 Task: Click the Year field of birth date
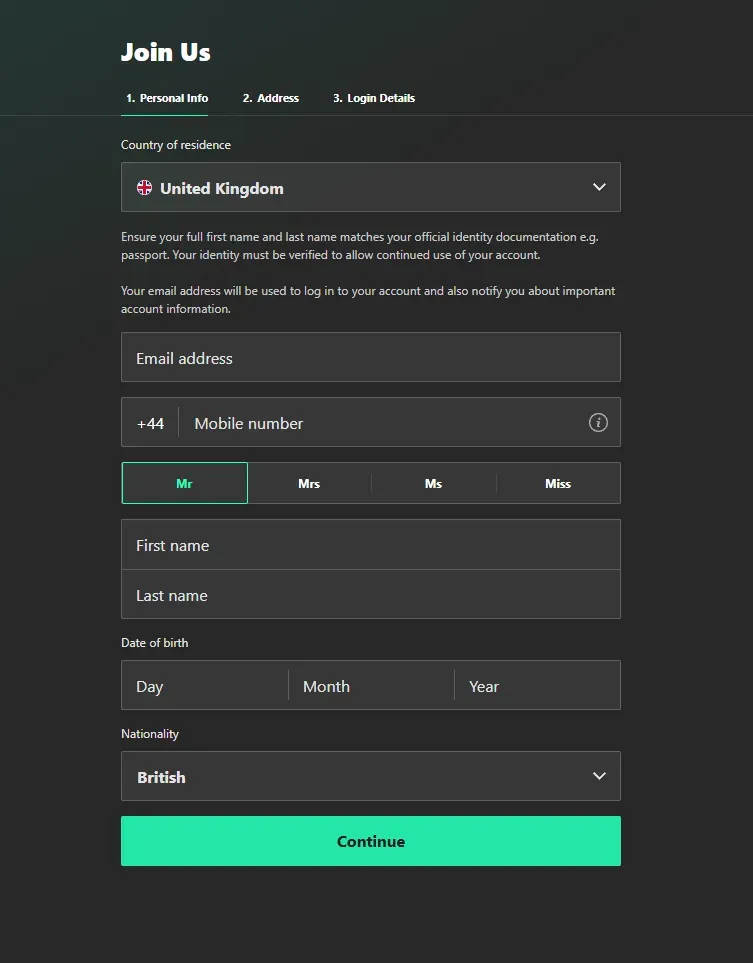click(x=537, y=686)
